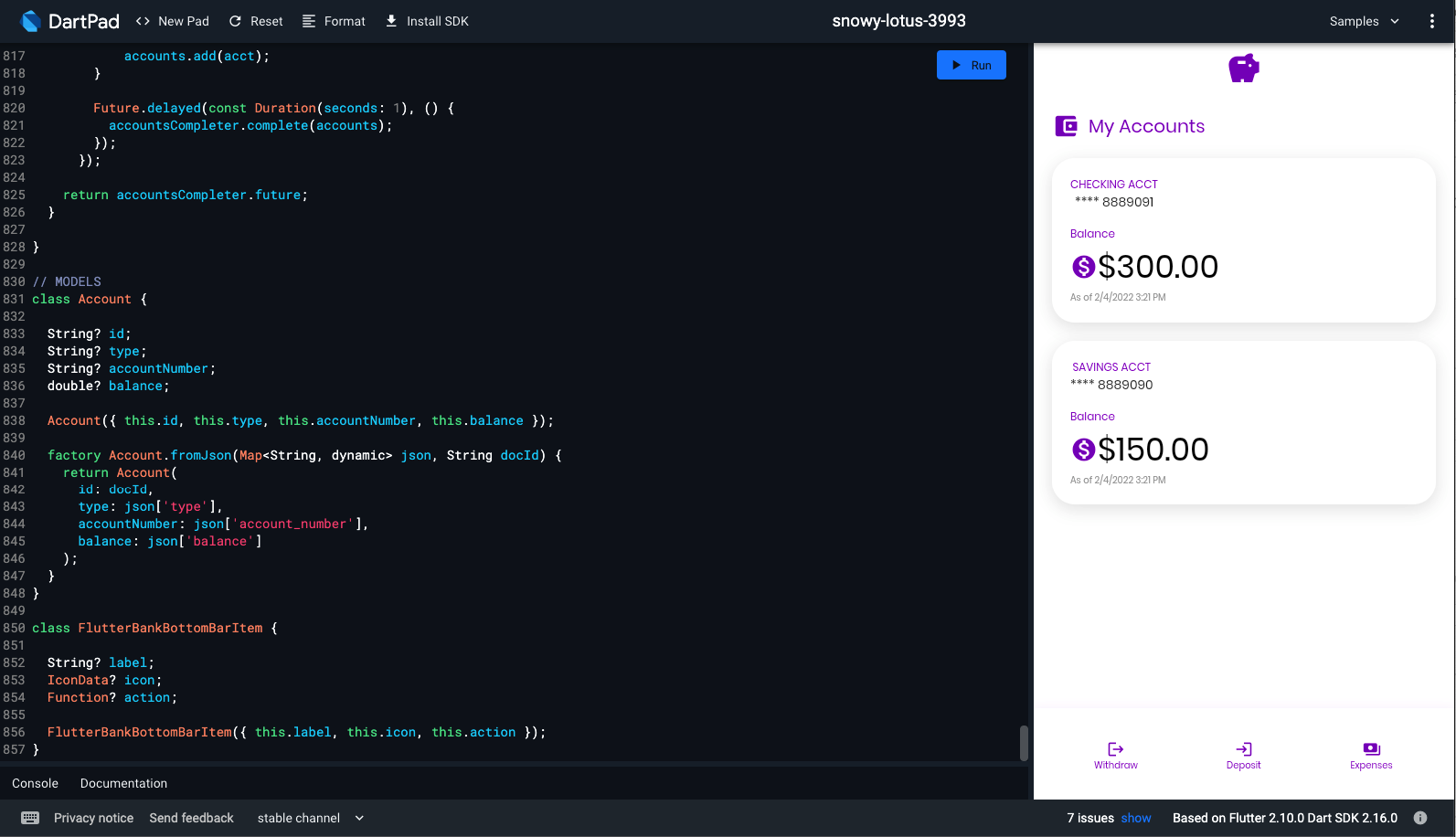
Task: Click the keyboard shortcuts icon
Action: coord(30,818)
